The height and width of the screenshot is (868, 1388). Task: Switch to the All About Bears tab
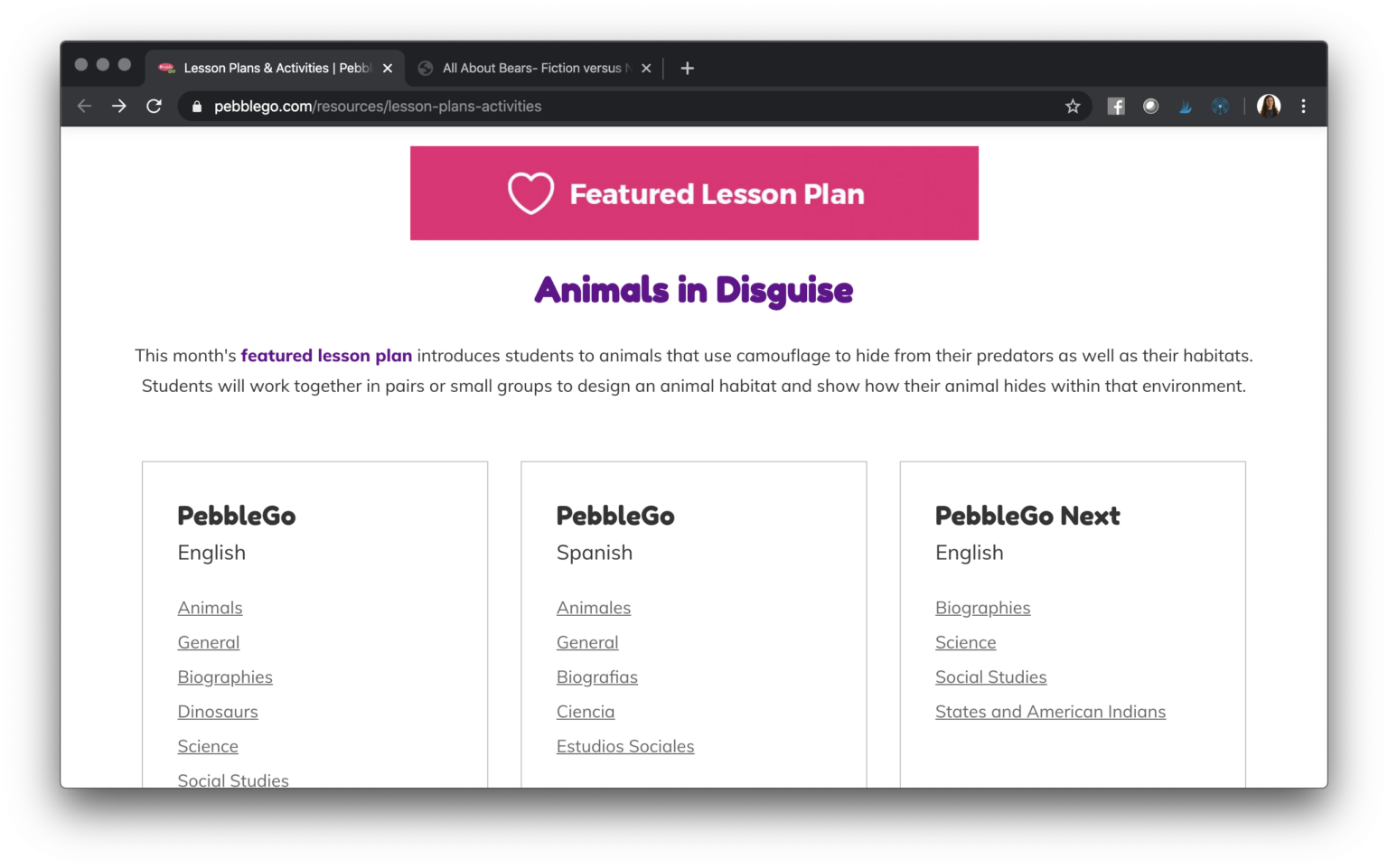[x=533, y=68]
